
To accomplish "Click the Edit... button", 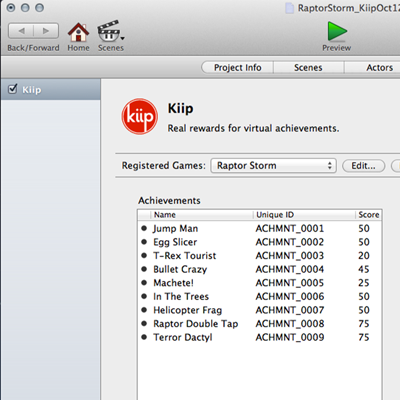I will pos(363,166).
